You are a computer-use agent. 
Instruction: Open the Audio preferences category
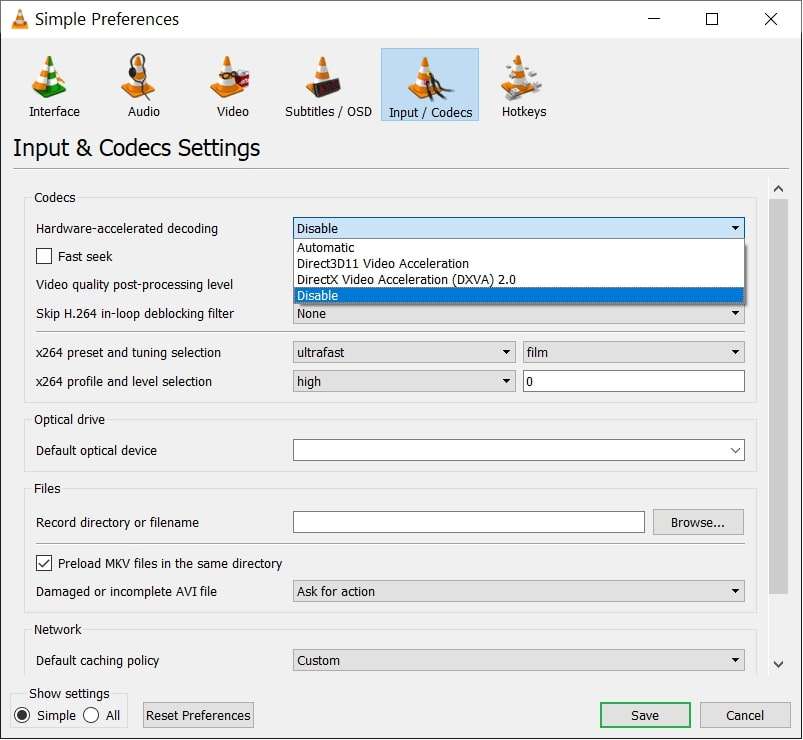[x=143, y=86]
